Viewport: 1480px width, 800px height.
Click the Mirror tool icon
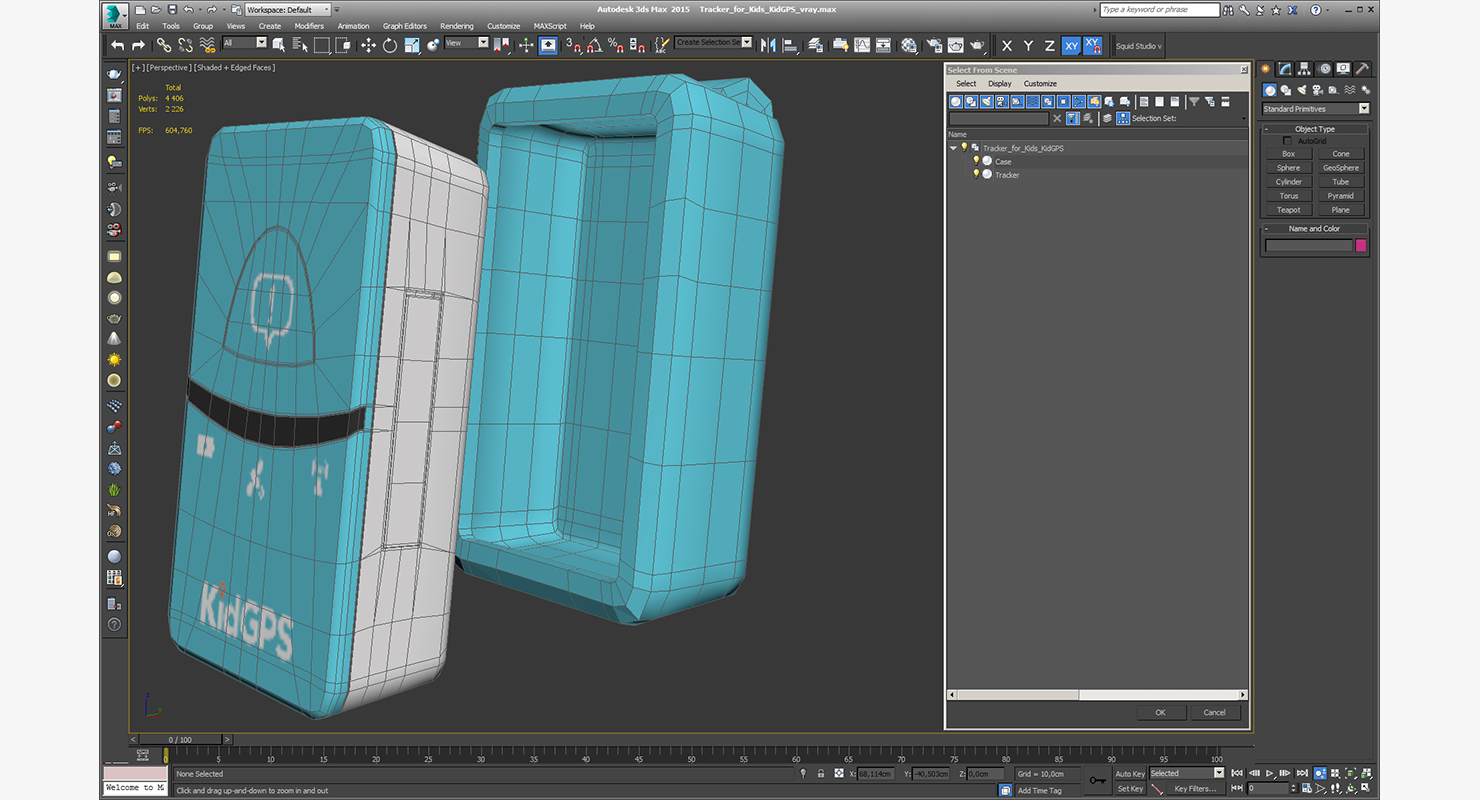click(x=768, y=45)
